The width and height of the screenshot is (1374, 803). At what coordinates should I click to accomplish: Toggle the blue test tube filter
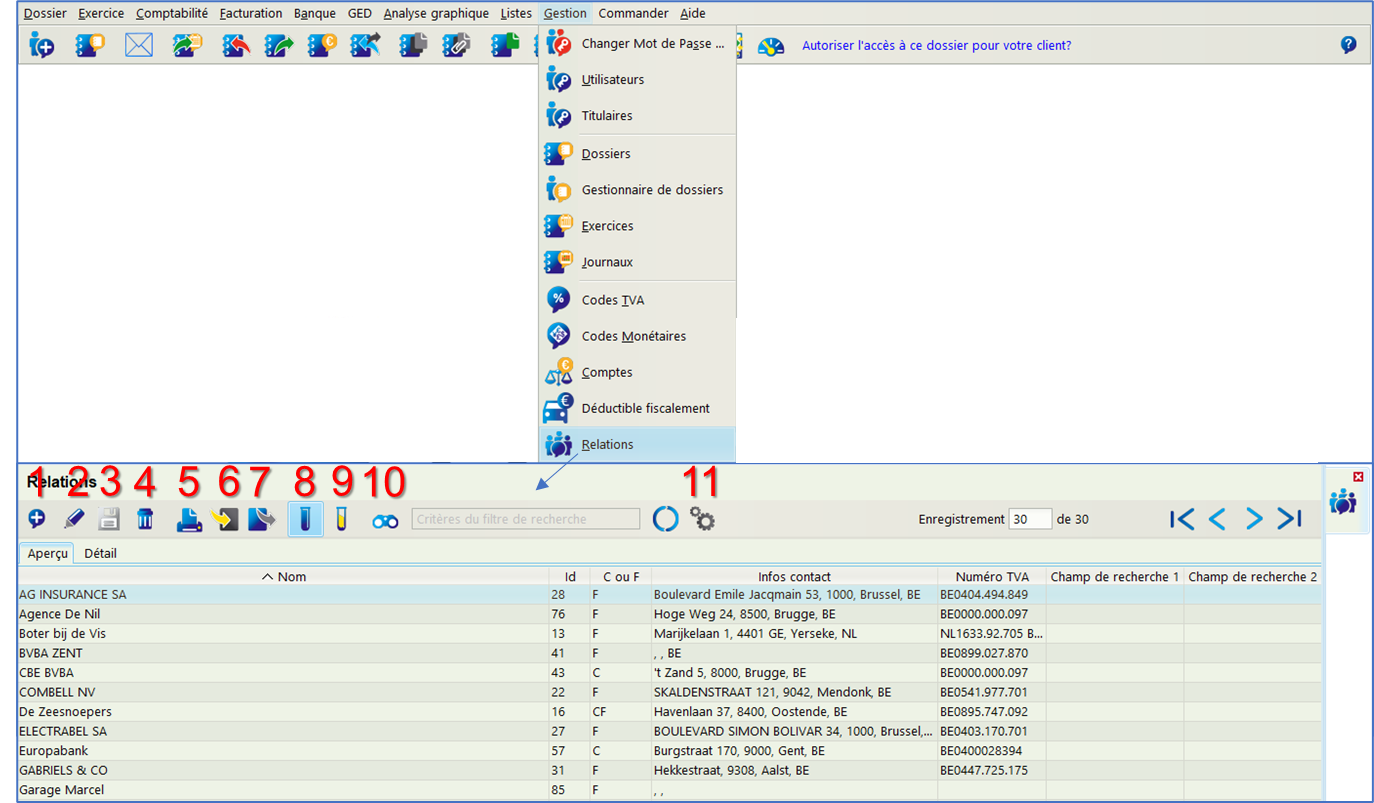(305, 519)
